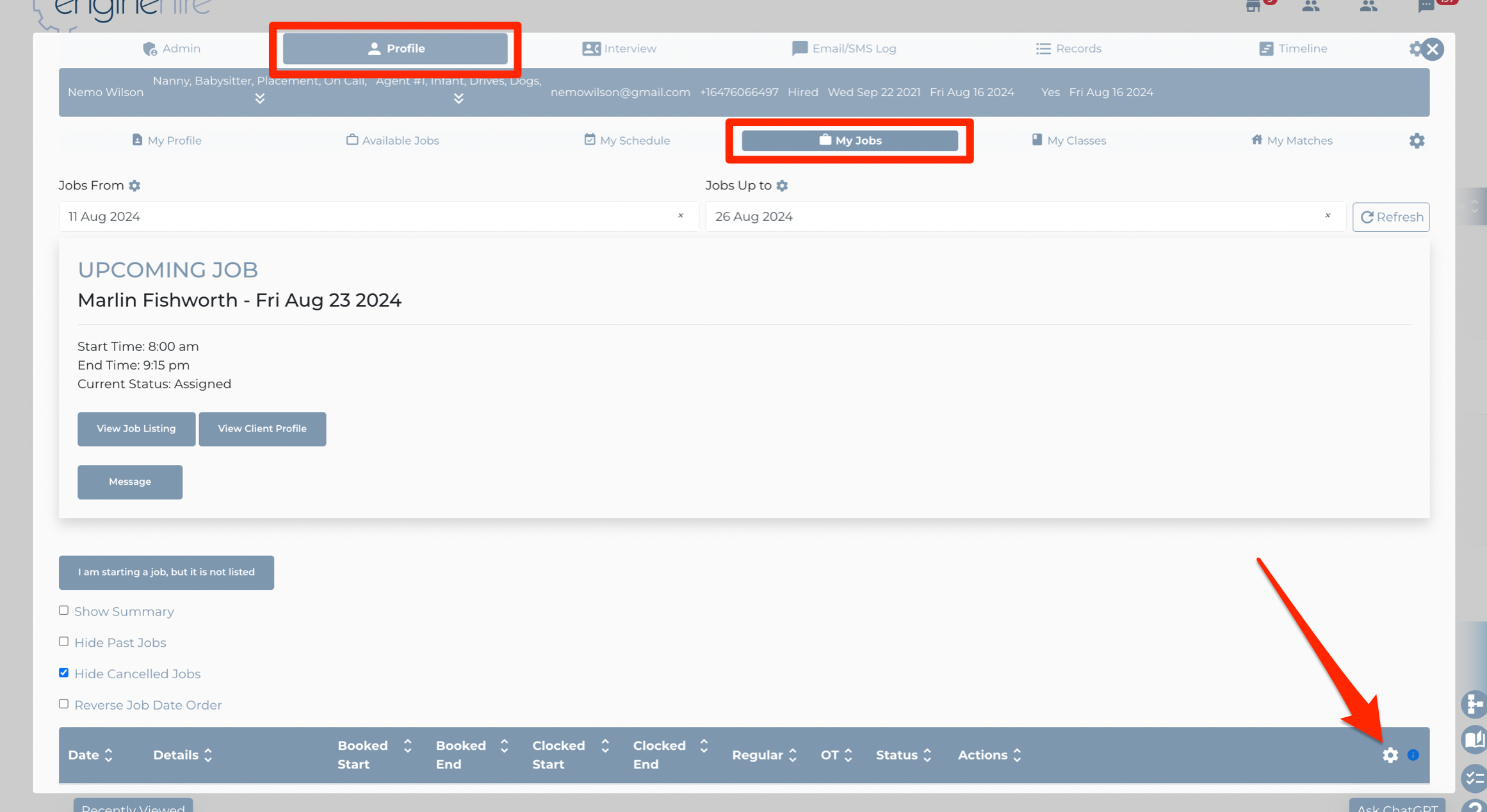The height and width of the screenshot is (812, 1487).
Task: Click View Client Profile button
Action: pyautogui.click(x=262, y=428)
